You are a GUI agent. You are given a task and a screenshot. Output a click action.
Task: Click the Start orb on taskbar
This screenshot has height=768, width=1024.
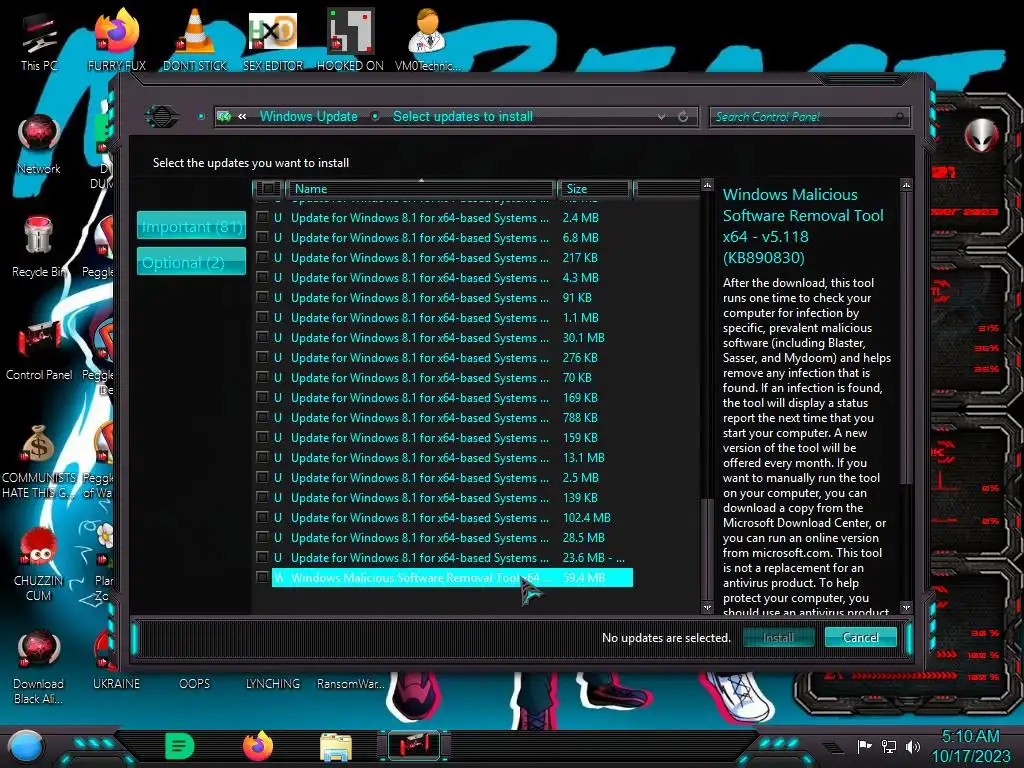26,746
